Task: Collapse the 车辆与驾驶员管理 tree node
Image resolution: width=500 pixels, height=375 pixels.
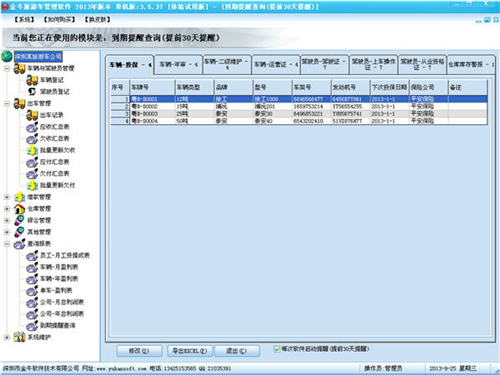Action: [7, 68]
